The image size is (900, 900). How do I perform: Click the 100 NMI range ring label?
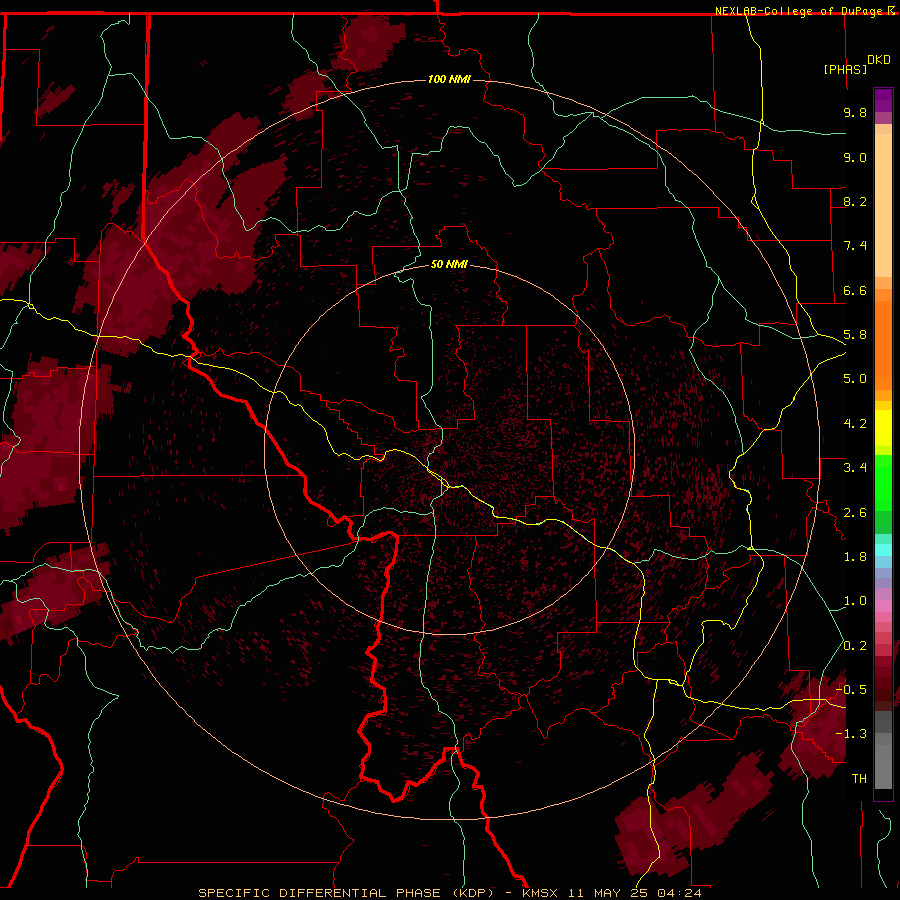(449, 79)
